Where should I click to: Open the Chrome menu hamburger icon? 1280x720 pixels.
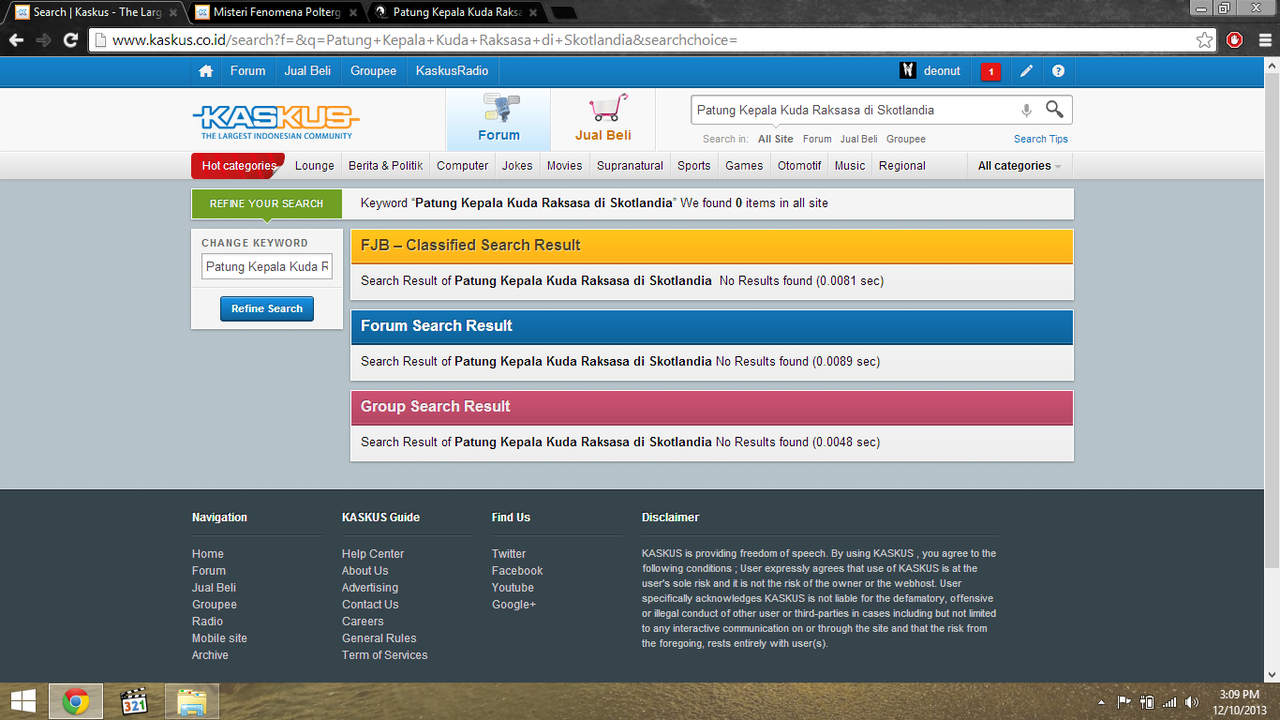coord(1264,40)
